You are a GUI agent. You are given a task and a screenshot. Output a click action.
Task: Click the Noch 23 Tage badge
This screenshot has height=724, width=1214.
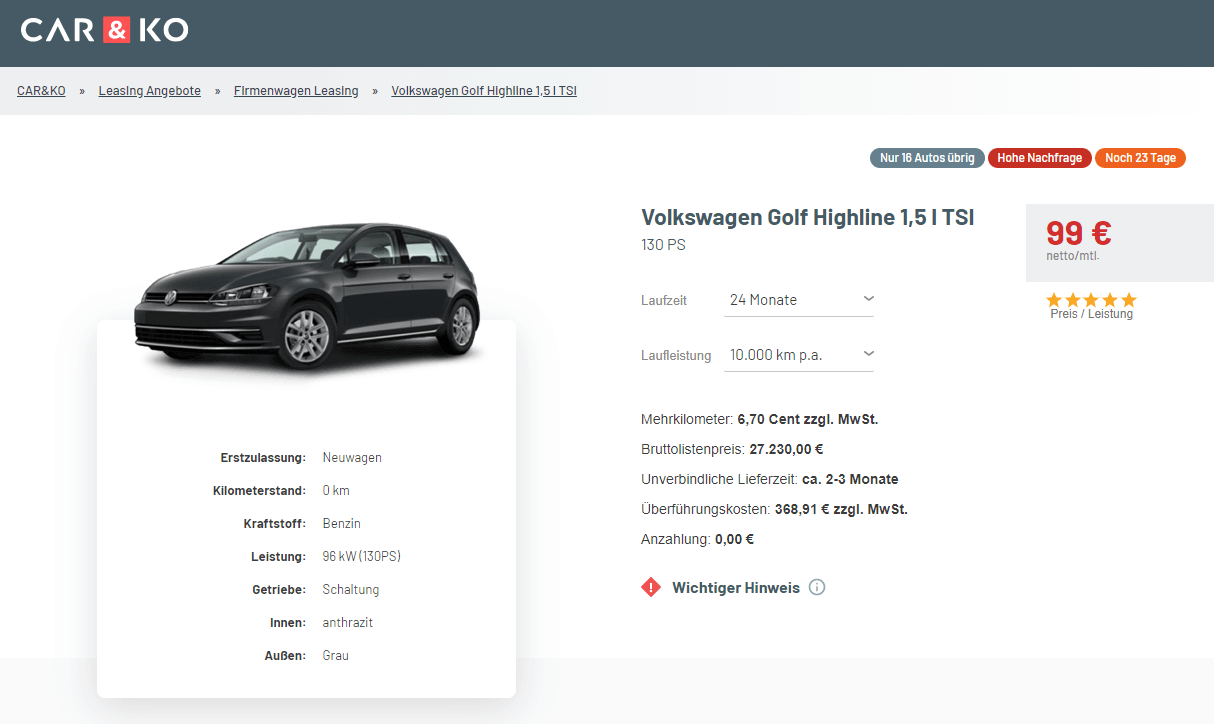pyautogui.click(x=1140, y=158)
